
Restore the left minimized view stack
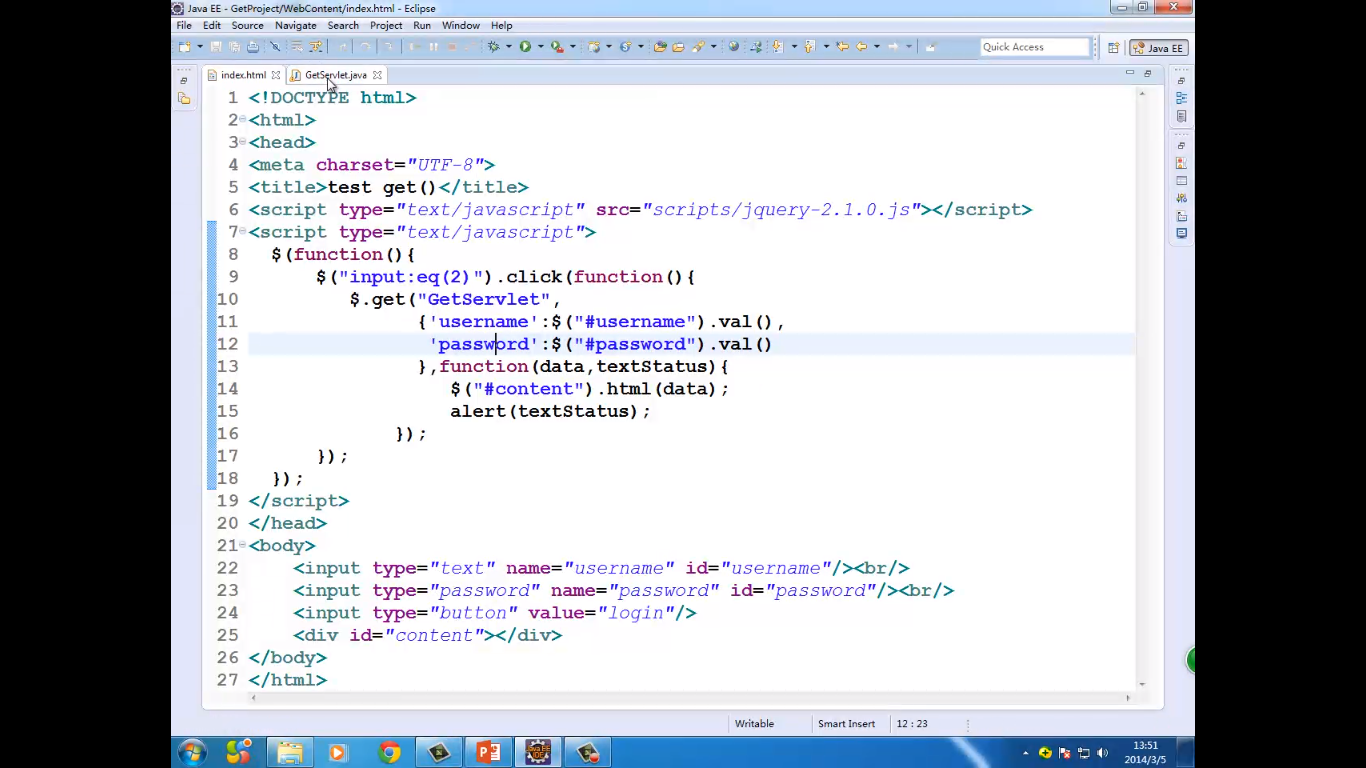click(183, 80)
